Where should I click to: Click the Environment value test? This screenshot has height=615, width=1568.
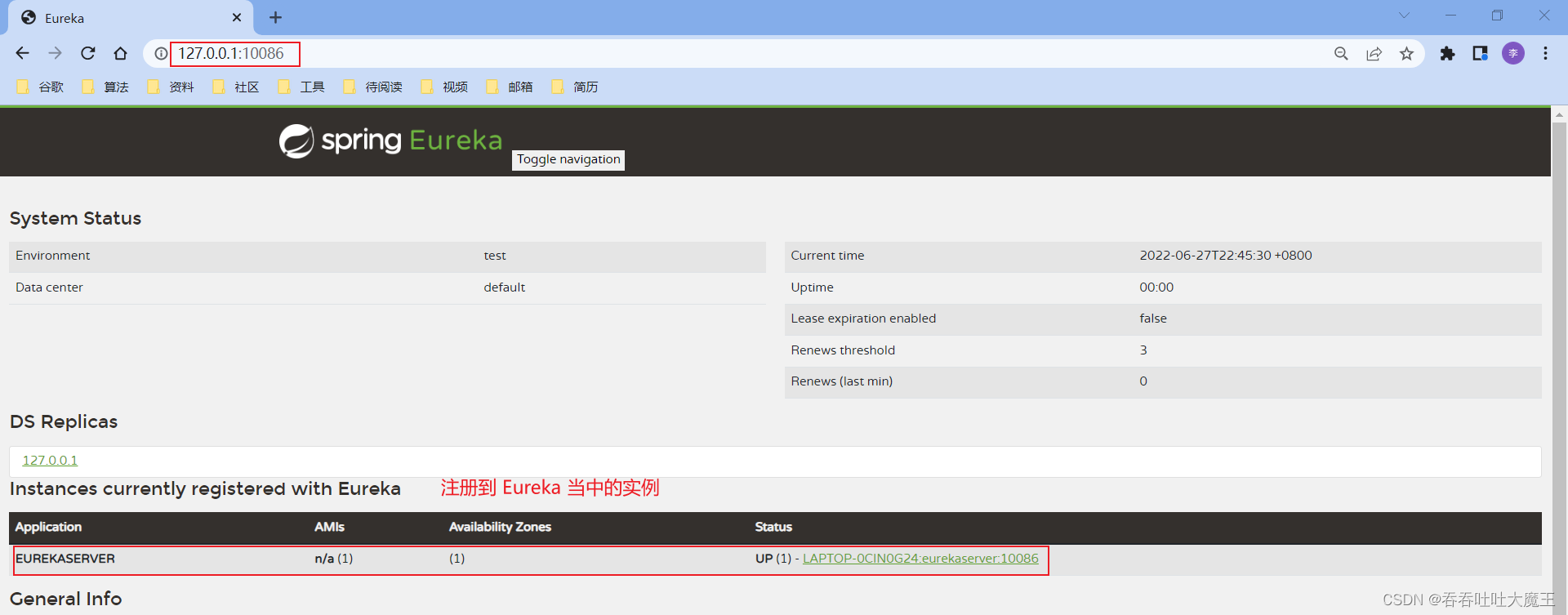point(495,256)
